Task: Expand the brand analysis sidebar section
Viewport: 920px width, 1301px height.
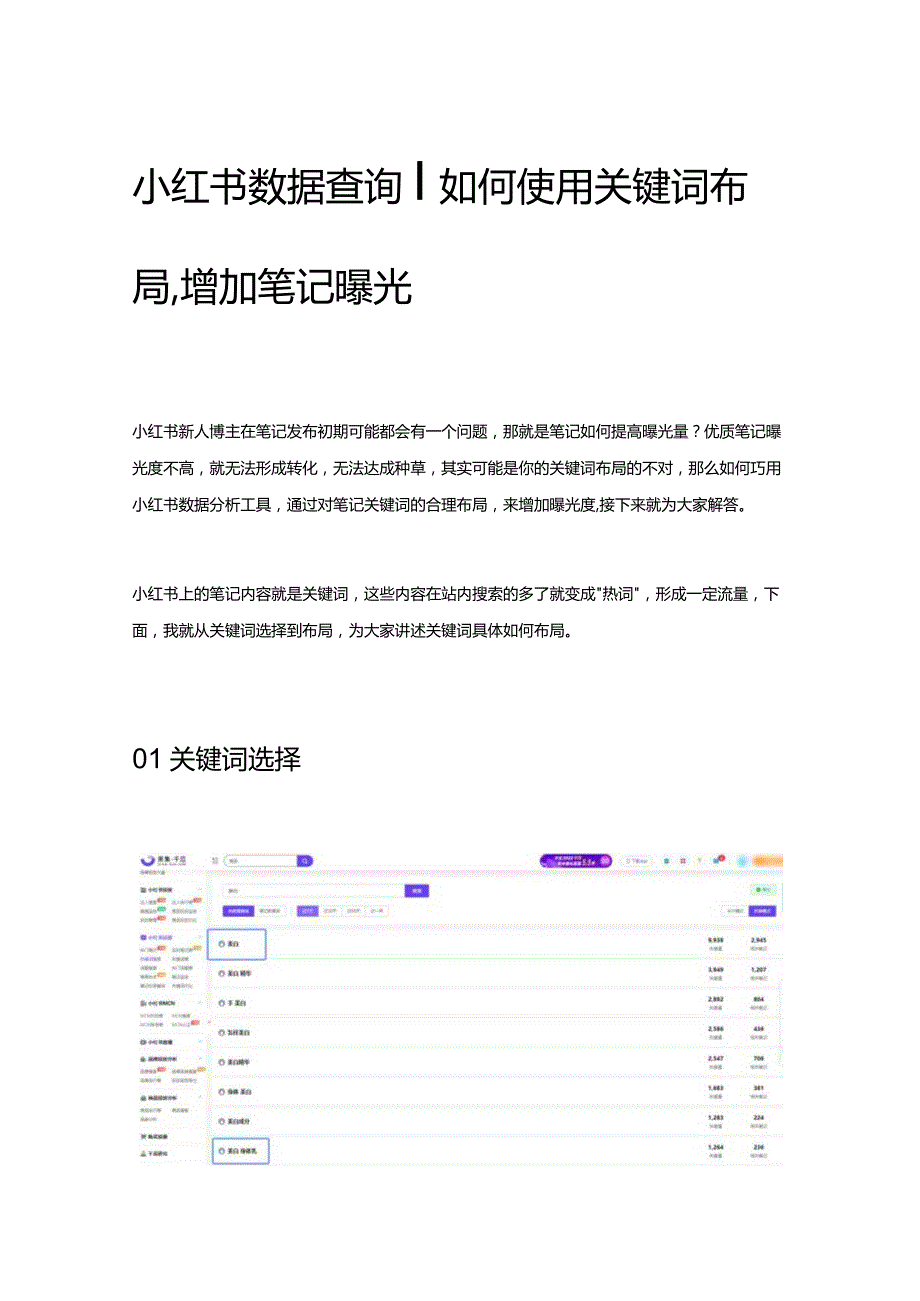Action: pos(200,1058)
